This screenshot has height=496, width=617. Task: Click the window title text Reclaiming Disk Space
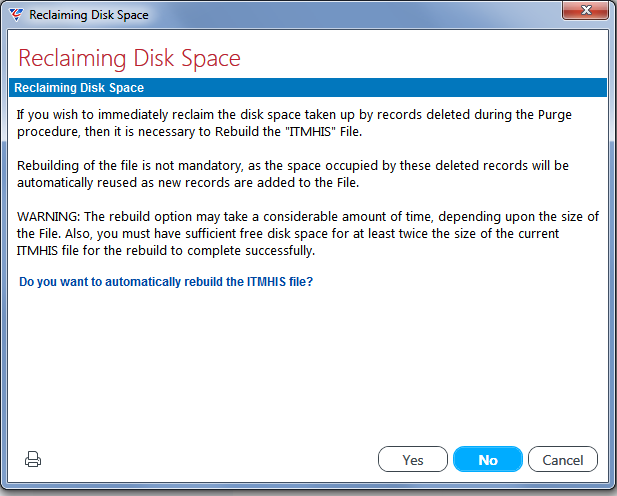coord(89,15)
